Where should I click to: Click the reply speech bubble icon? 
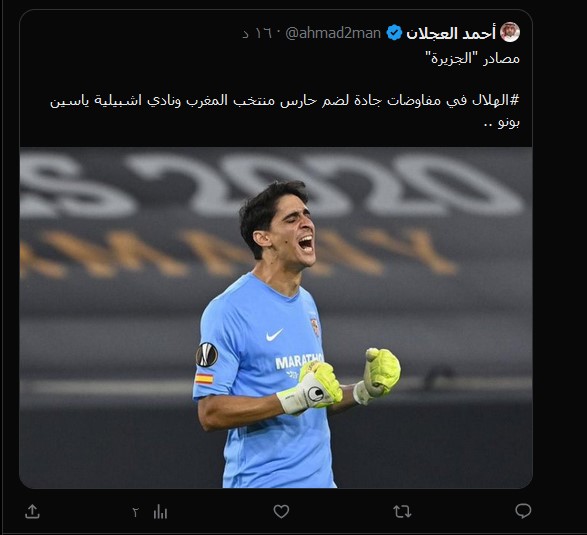pos(523,511)
